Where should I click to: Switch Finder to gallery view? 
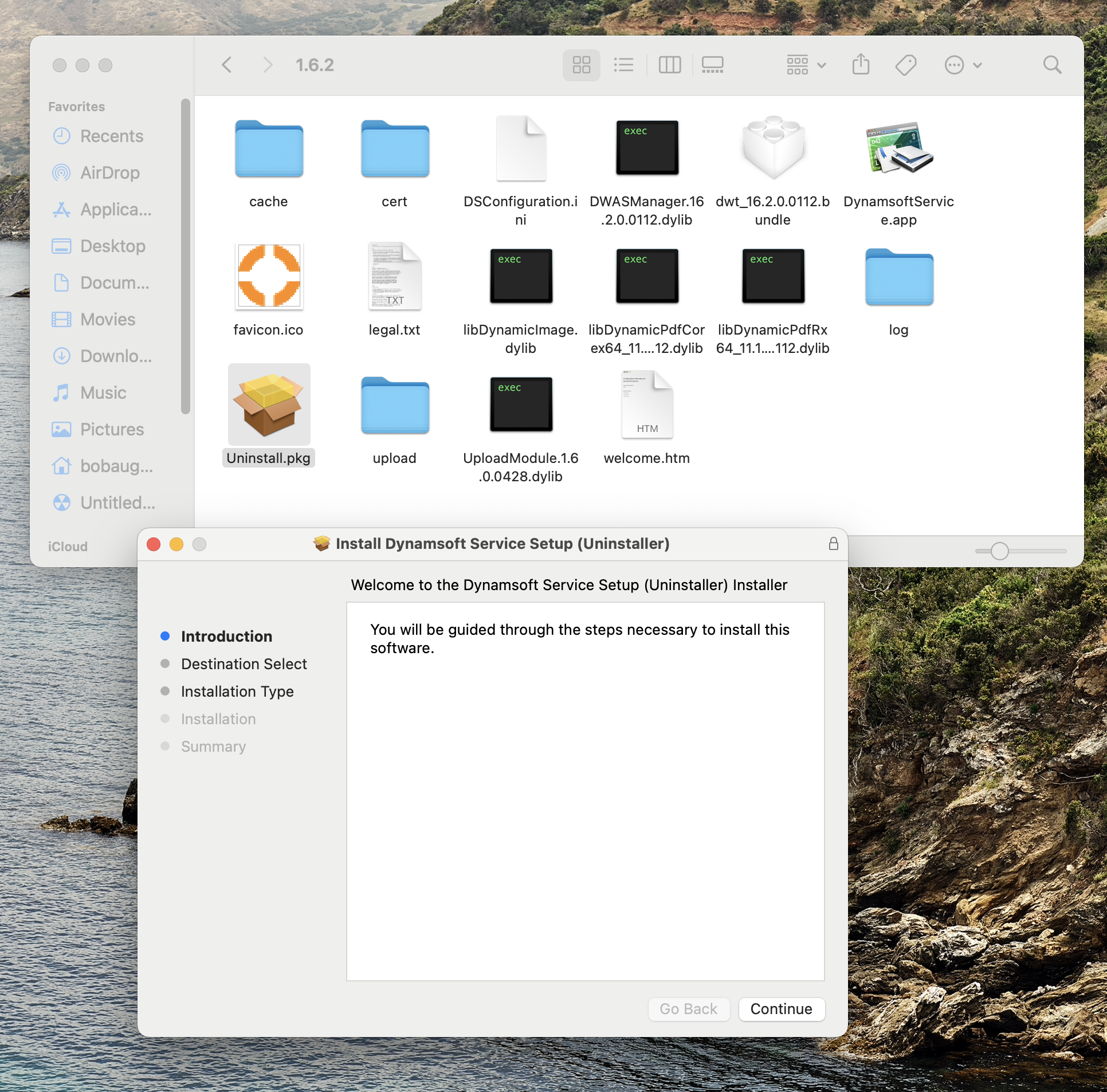[x=712, y=65]
